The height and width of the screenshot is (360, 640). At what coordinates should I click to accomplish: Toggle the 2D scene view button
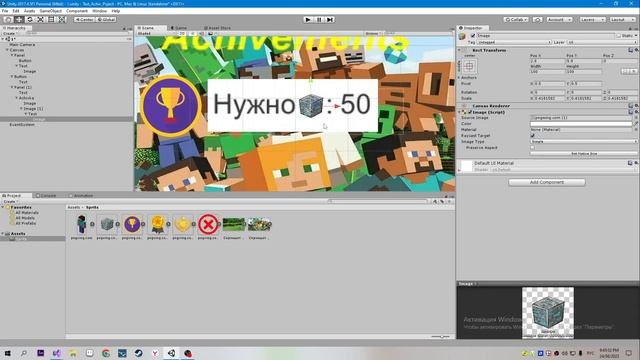click(x=182, y=33)
